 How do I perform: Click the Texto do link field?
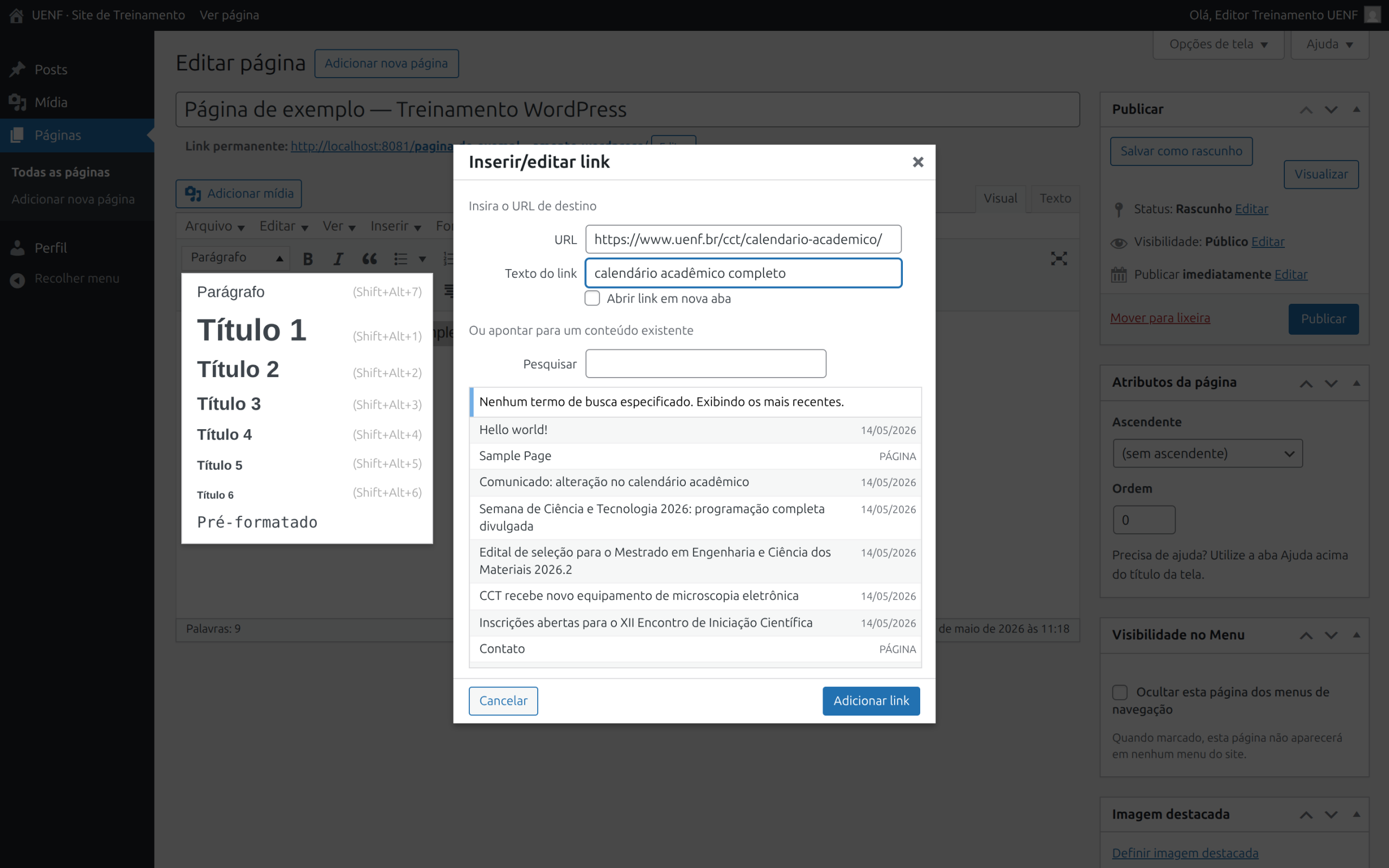[743, 273]
